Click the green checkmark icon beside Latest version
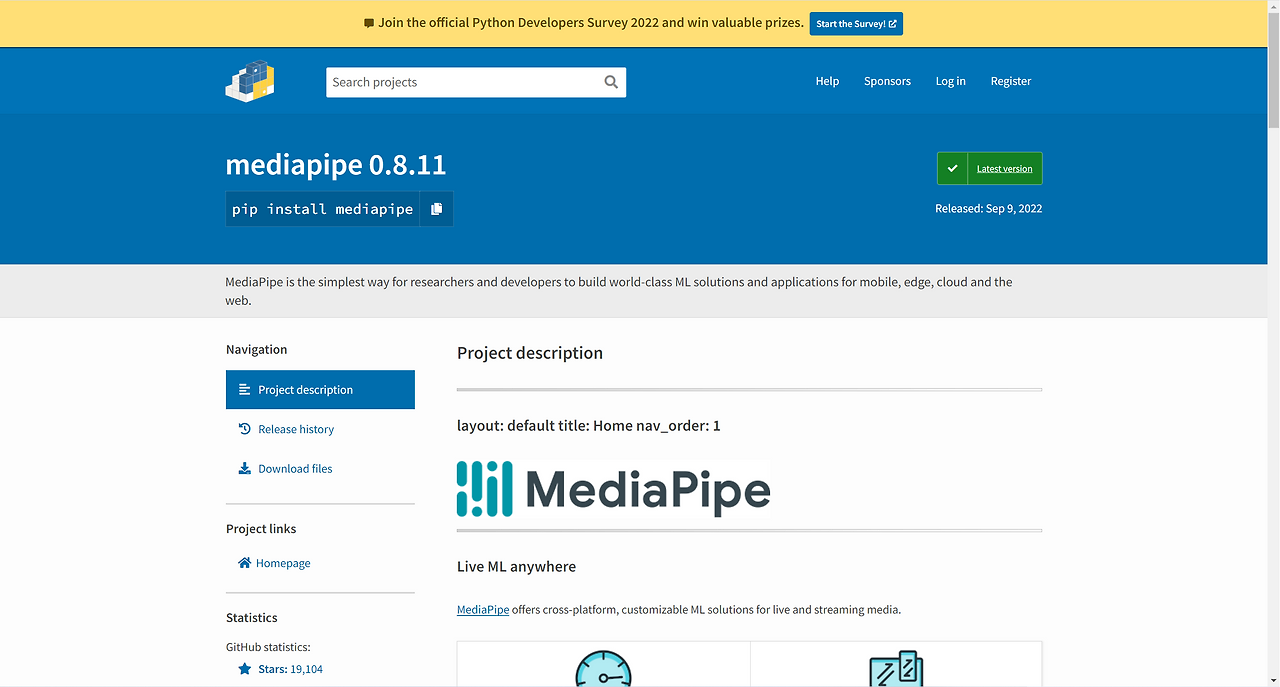1280x687 pixels. click(952, 169)
